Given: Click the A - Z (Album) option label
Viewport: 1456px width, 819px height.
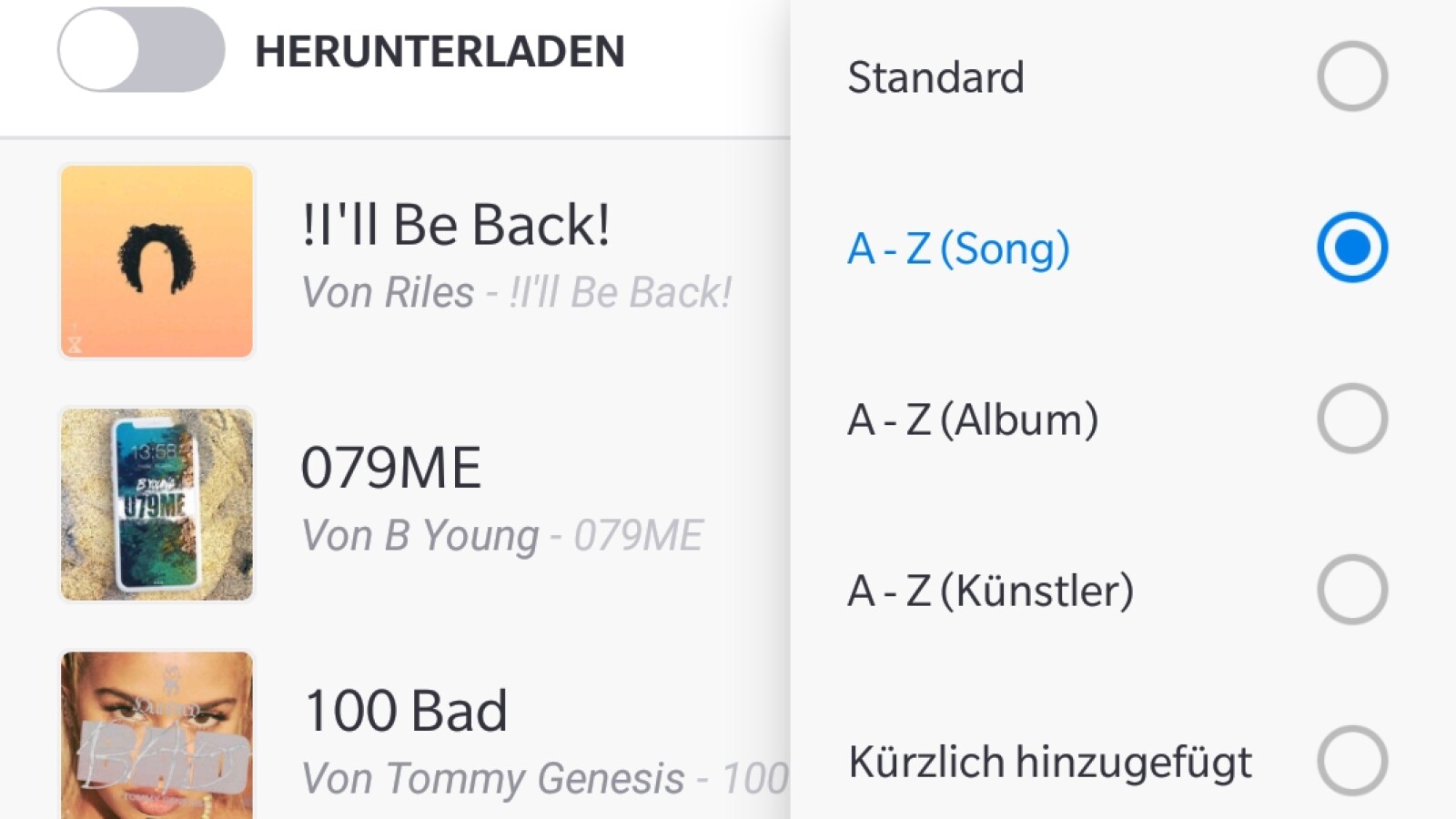Looking at the screenshot, I should 973,420.
